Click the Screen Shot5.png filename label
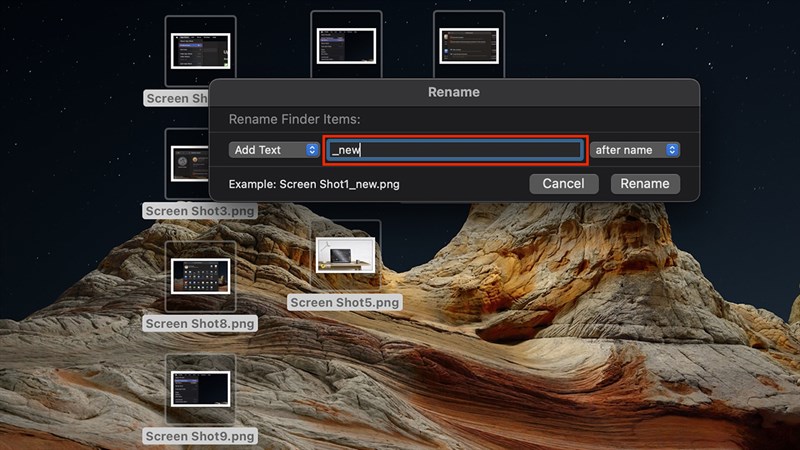Viewport: 800px width, 450px height. coord(345,302)
